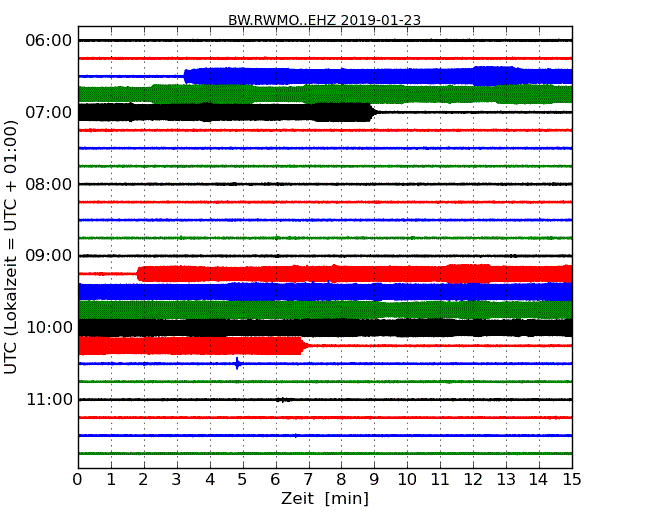
Task: Click the 9 minute tick label
Action: [x=374, y=480]
